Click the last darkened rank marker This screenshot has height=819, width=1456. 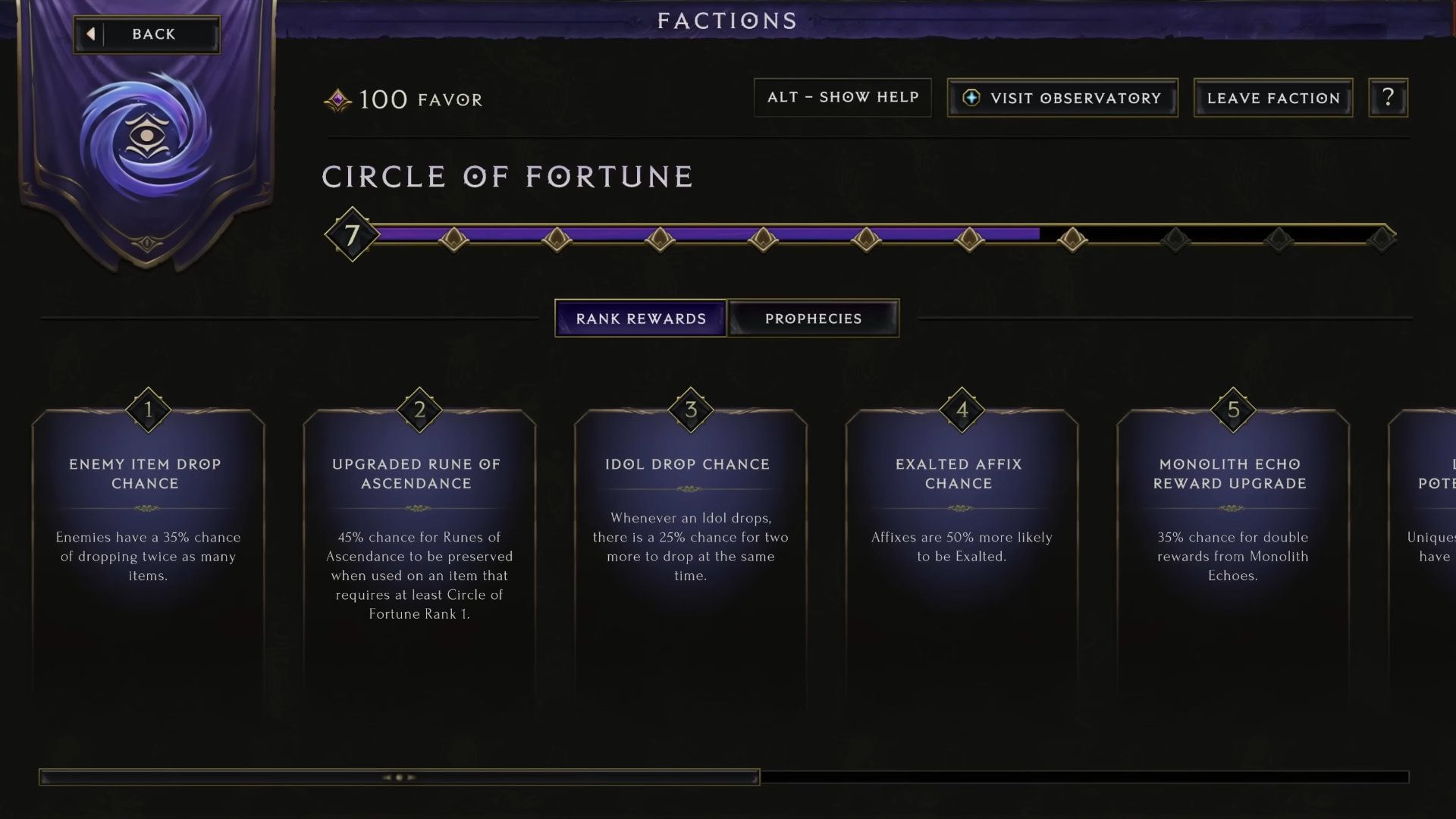pos(1381,240)
